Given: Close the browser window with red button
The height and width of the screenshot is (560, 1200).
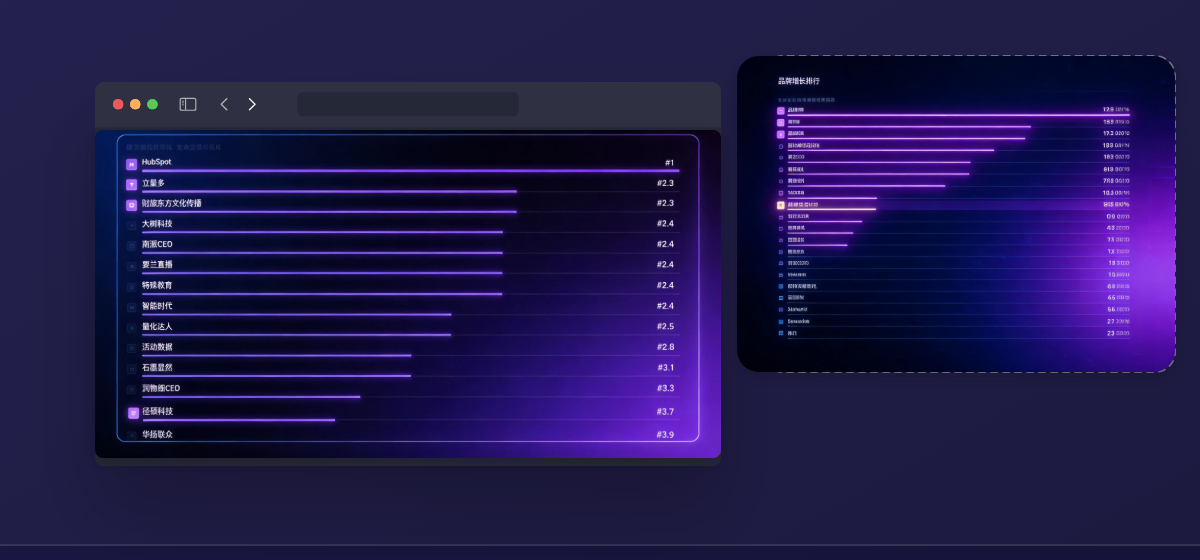Looking at the screenshot, I should [118, 104].
